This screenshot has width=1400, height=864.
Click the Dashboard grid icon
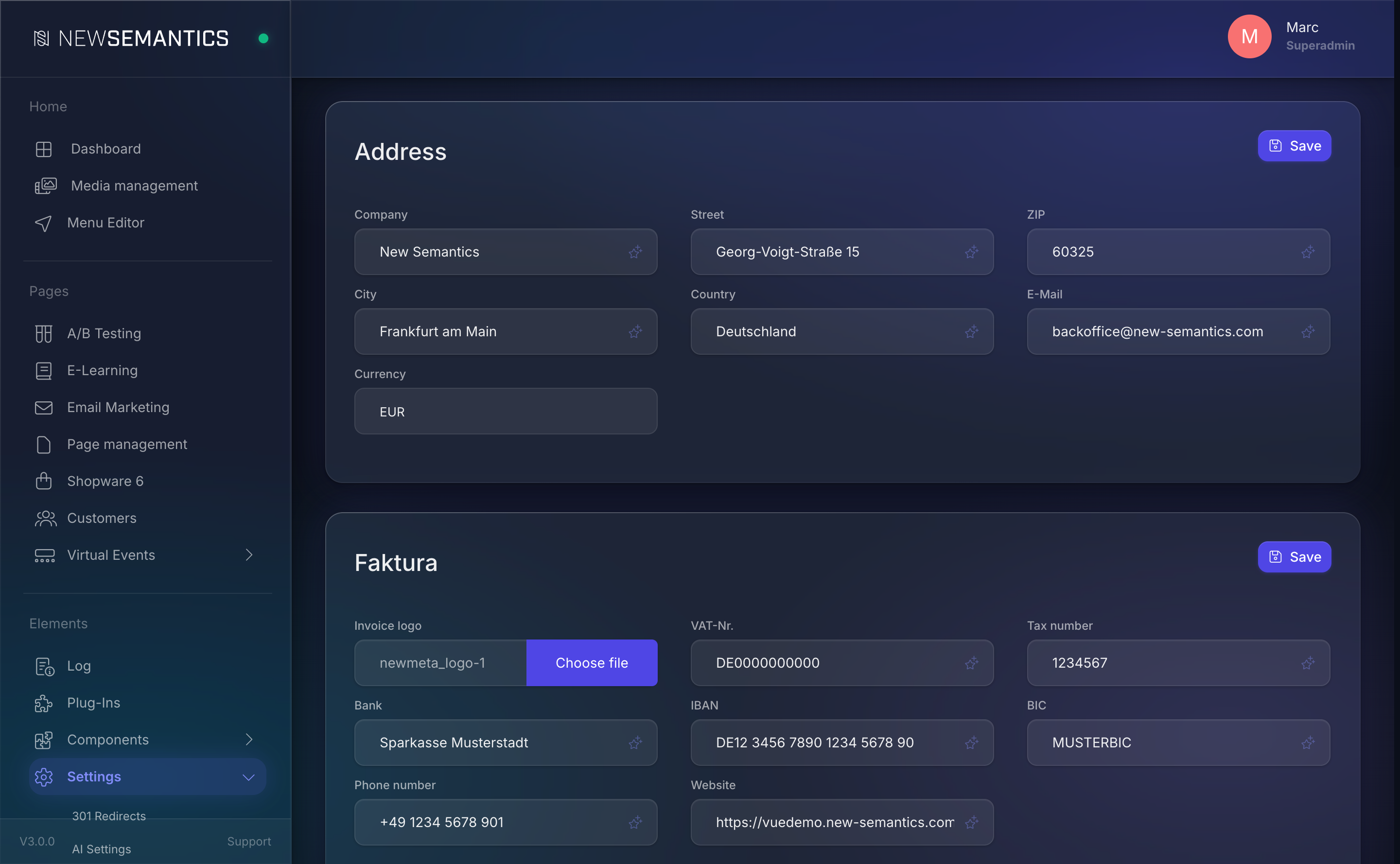click(x=43, y=149)
